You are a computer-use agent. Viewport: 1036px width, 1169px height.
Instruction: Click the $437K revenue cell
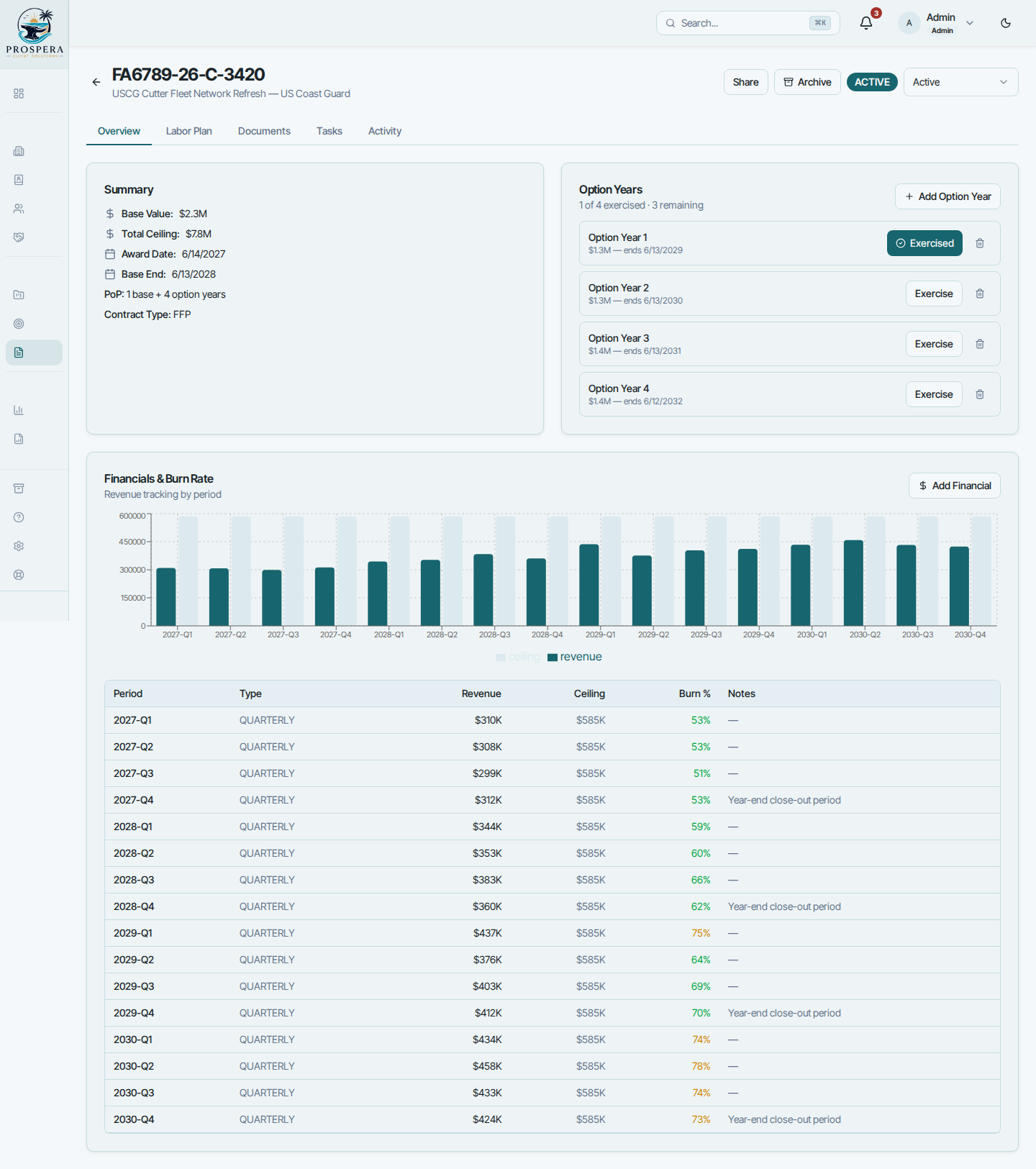coord(488,933)
